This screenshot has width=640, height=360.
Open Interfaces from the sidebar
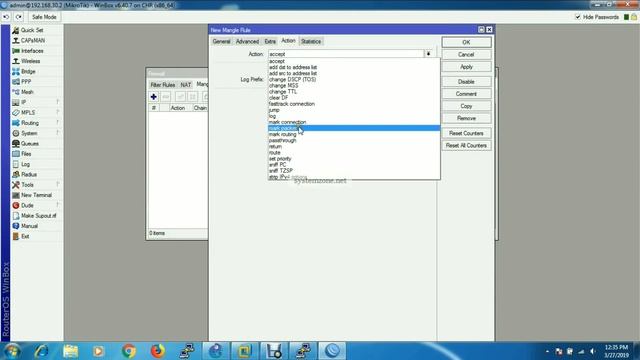(x=32, y=51)
